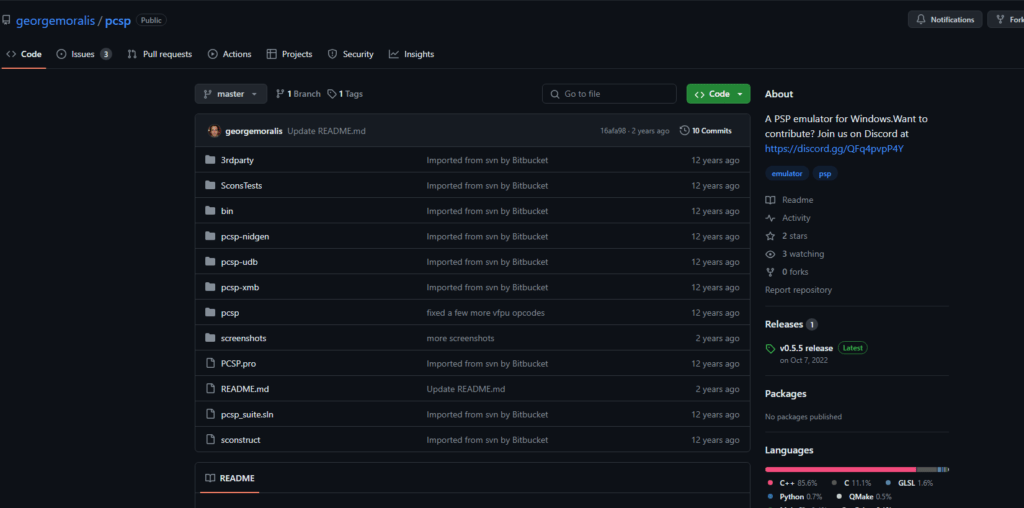Click the pink C++ segment of language bar
This screenshot has width=1024, height=508.
point(840,469)
